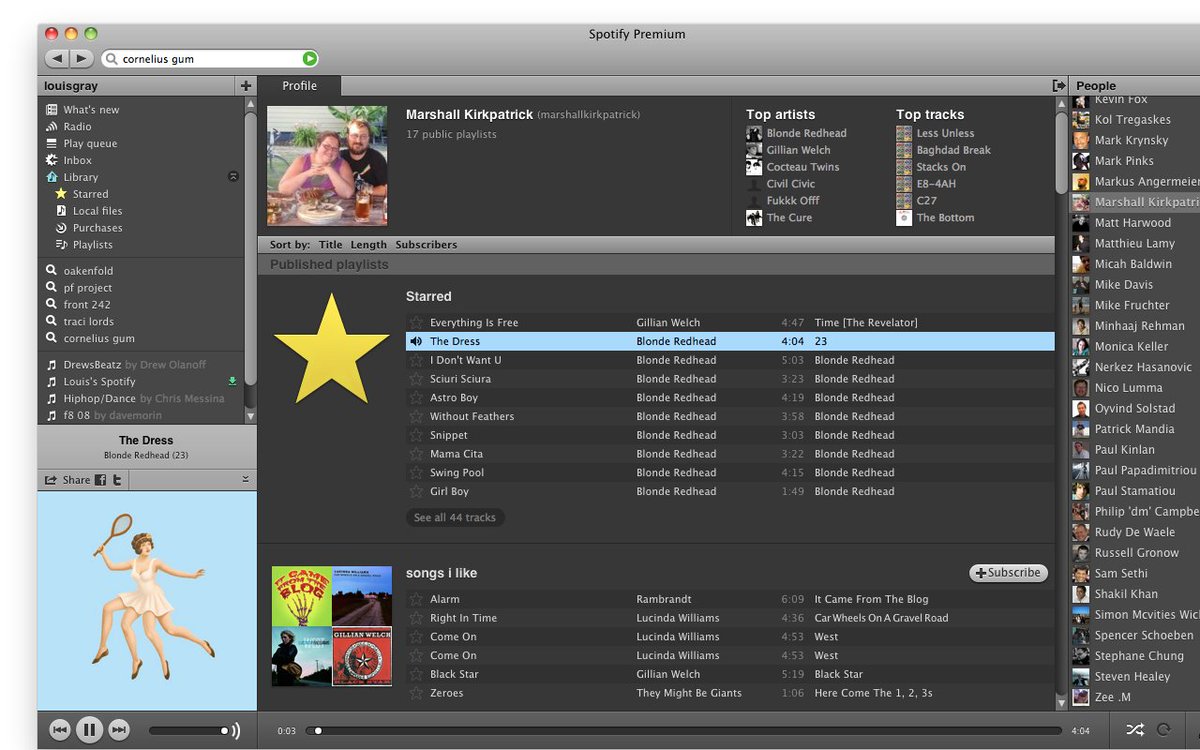Screen dimensions: 1200x750
Task: Toggle repeat playback
Action: click(1163, 730)
